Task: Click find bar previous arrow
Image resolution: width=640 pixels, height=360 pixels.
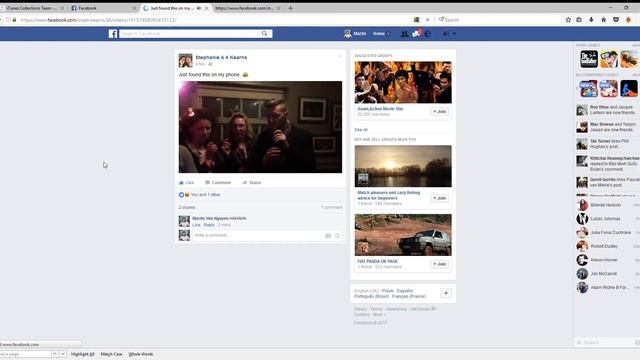Action: click(x=55, y=354)
